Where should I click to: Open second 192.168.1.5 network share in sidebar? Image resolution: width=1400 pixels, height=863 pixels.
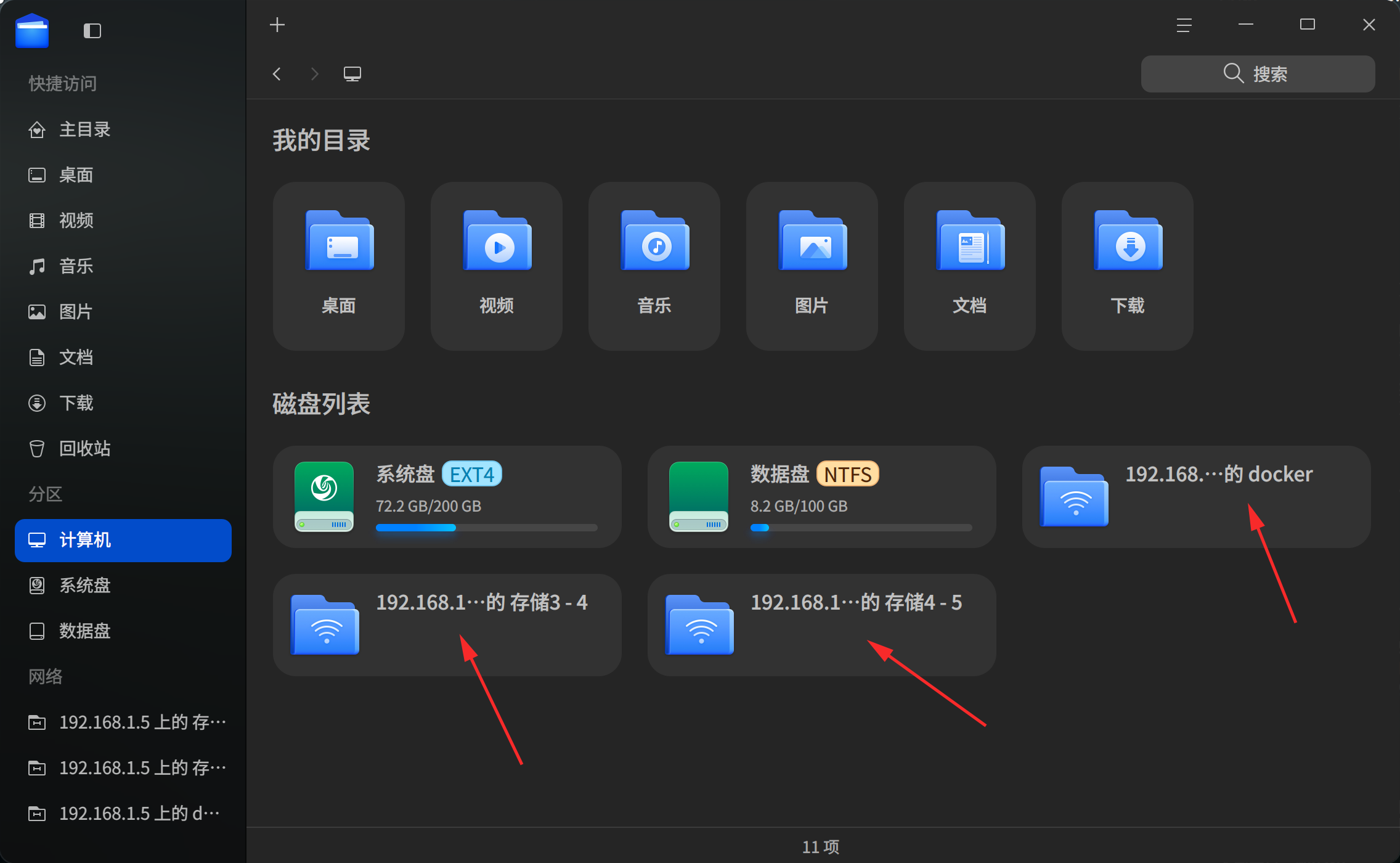tap(123, 768)
